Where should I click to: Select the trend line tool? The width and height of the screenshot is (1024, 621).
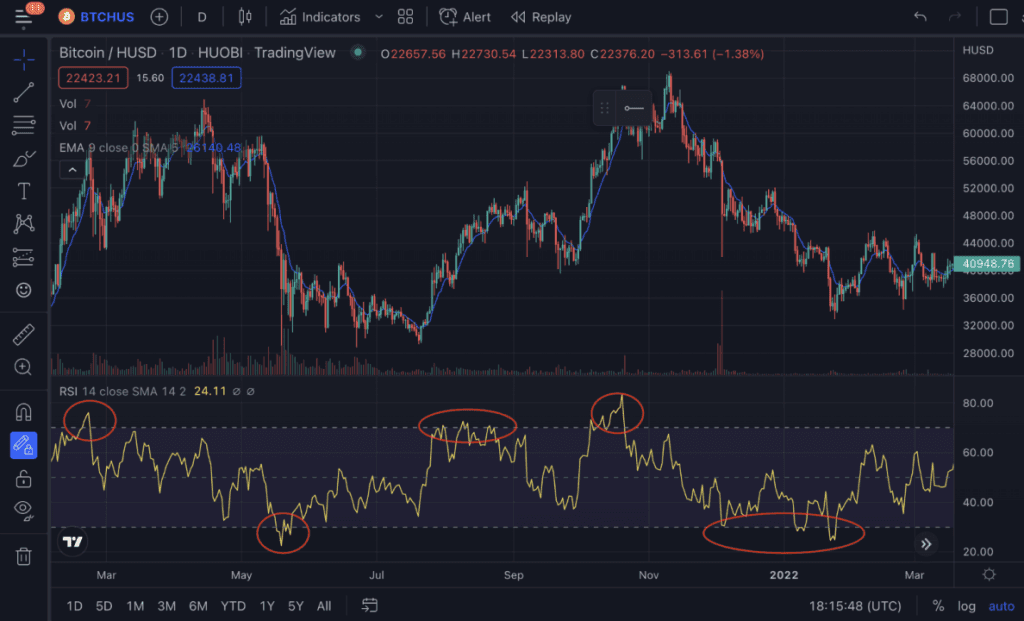24,93
